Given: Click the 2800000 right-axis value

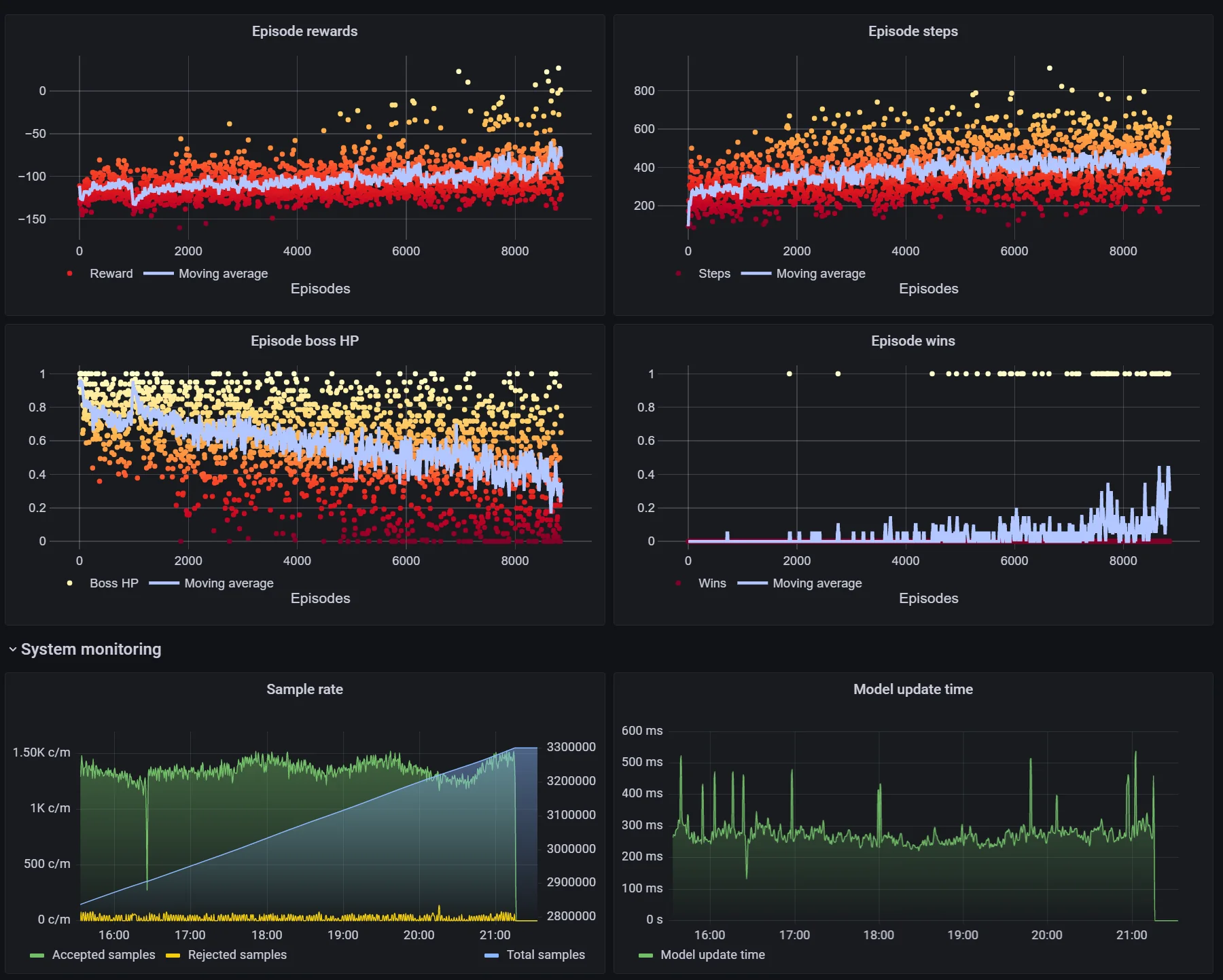Looking at the screenshot, I should [x=571, y=916].
